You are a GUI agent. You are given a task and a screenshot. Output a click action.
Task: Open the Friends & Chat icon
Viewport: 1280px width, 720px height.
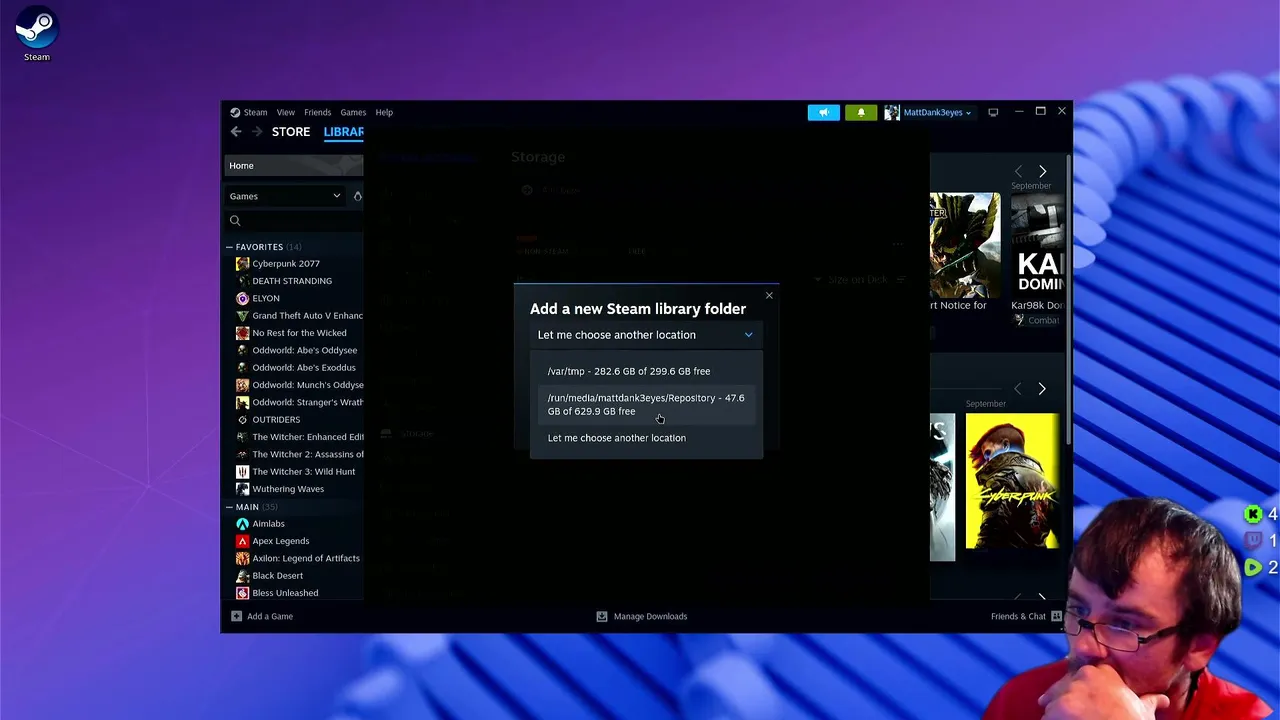point(1056,616)
